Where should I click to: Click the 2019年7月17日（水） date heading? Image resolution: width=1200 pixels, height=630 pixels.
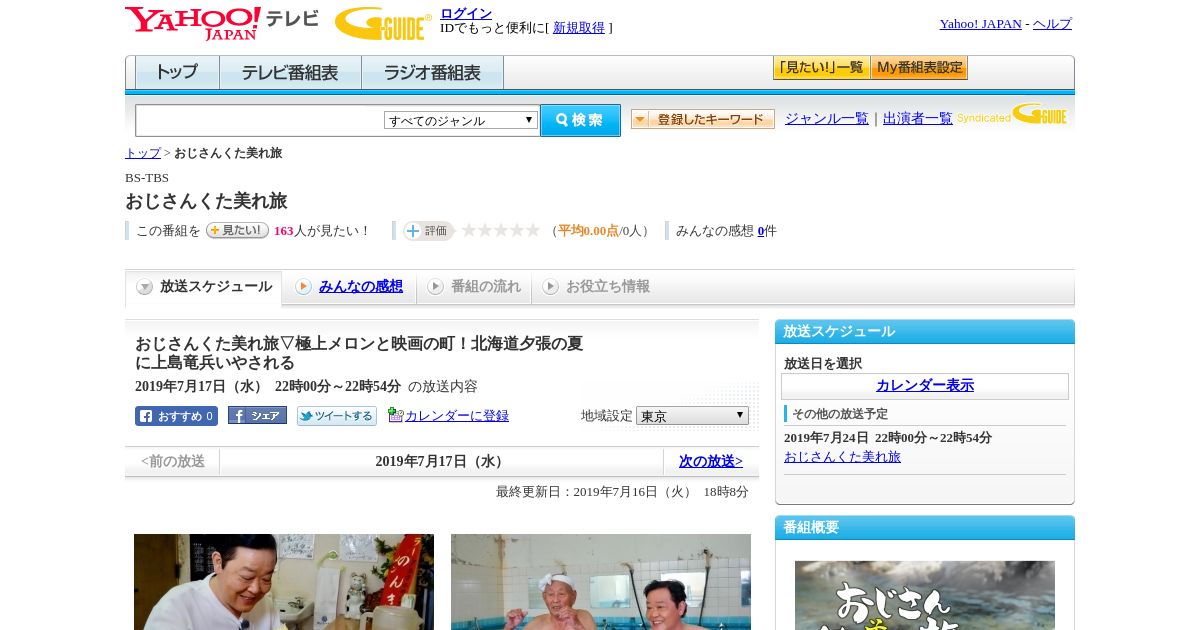point(441,461)
